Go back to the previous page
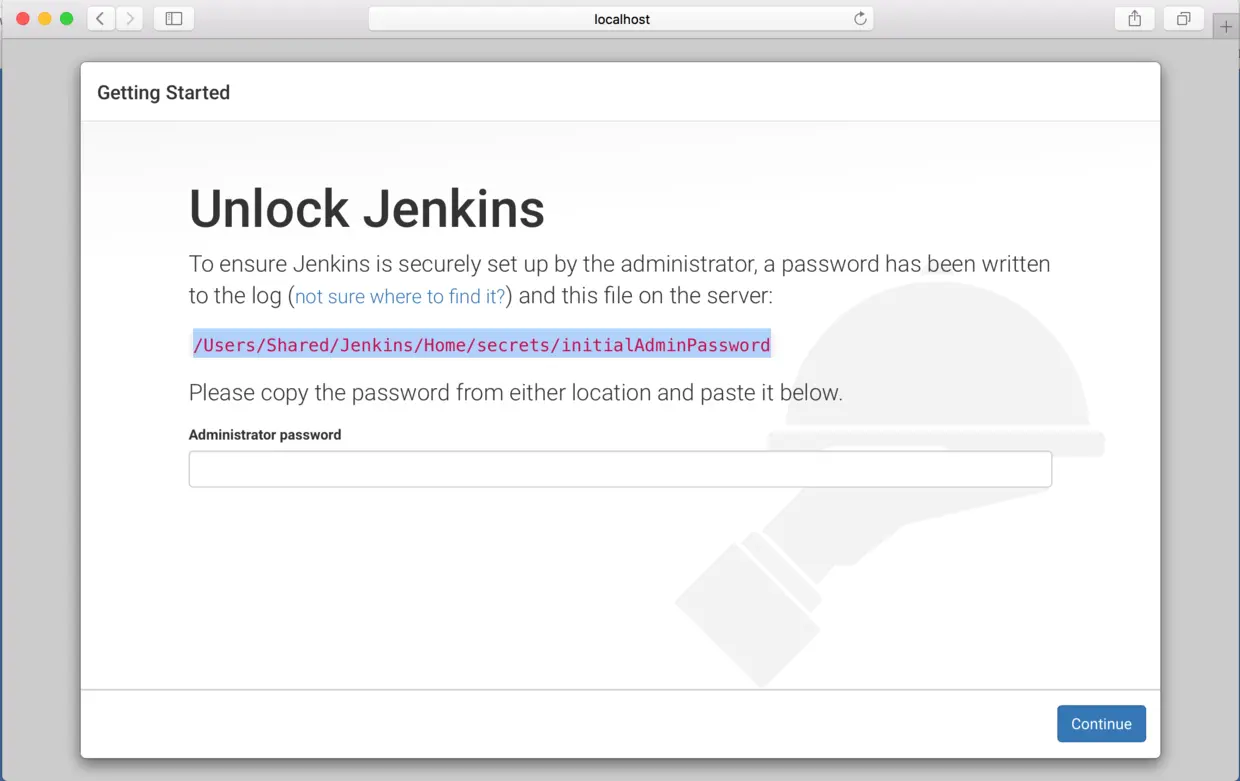 click(x=100, y=19)
